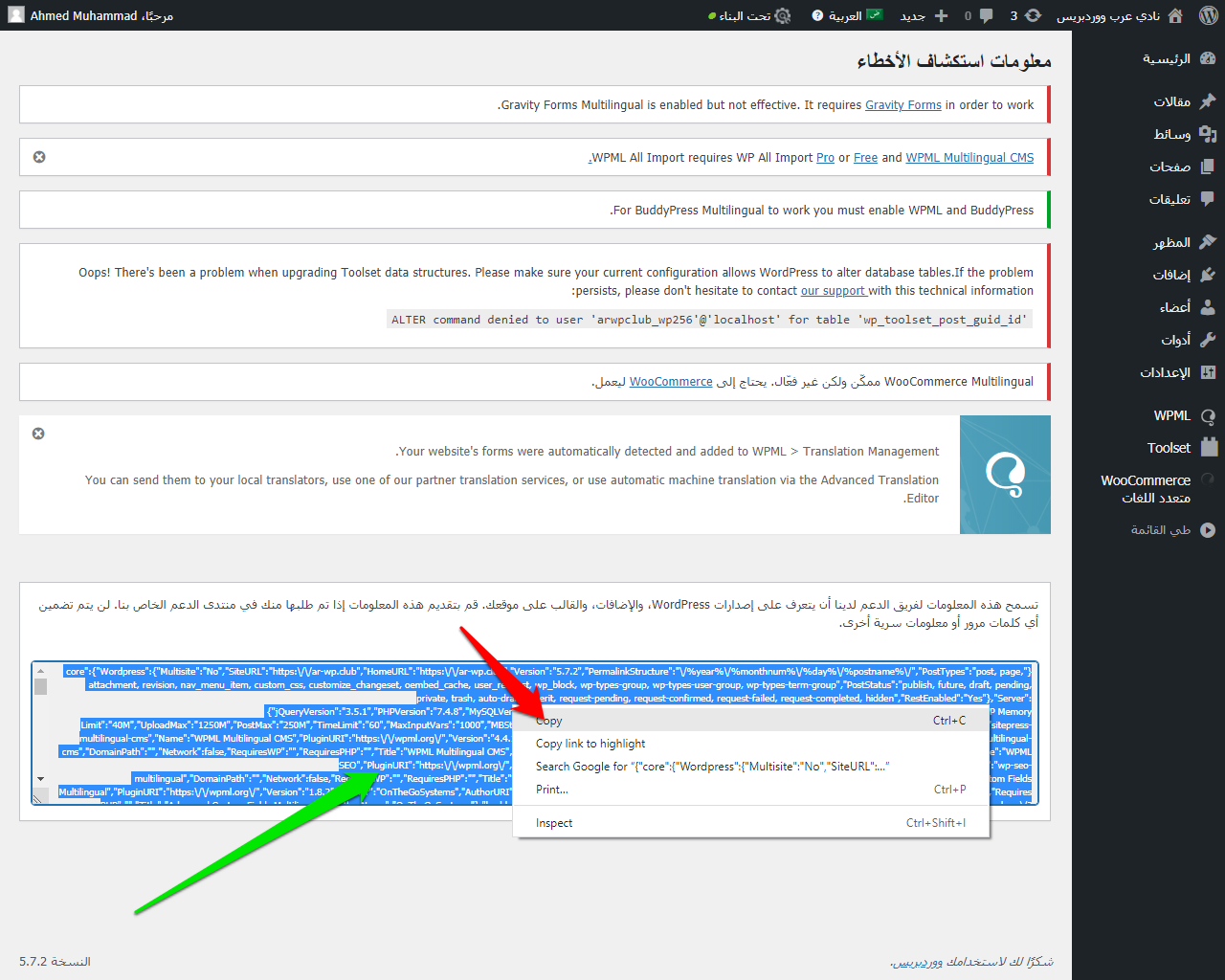Click the updates icon showing 3
Viewport: 1225px width, 980px height.
click(x=1026, y=15)
